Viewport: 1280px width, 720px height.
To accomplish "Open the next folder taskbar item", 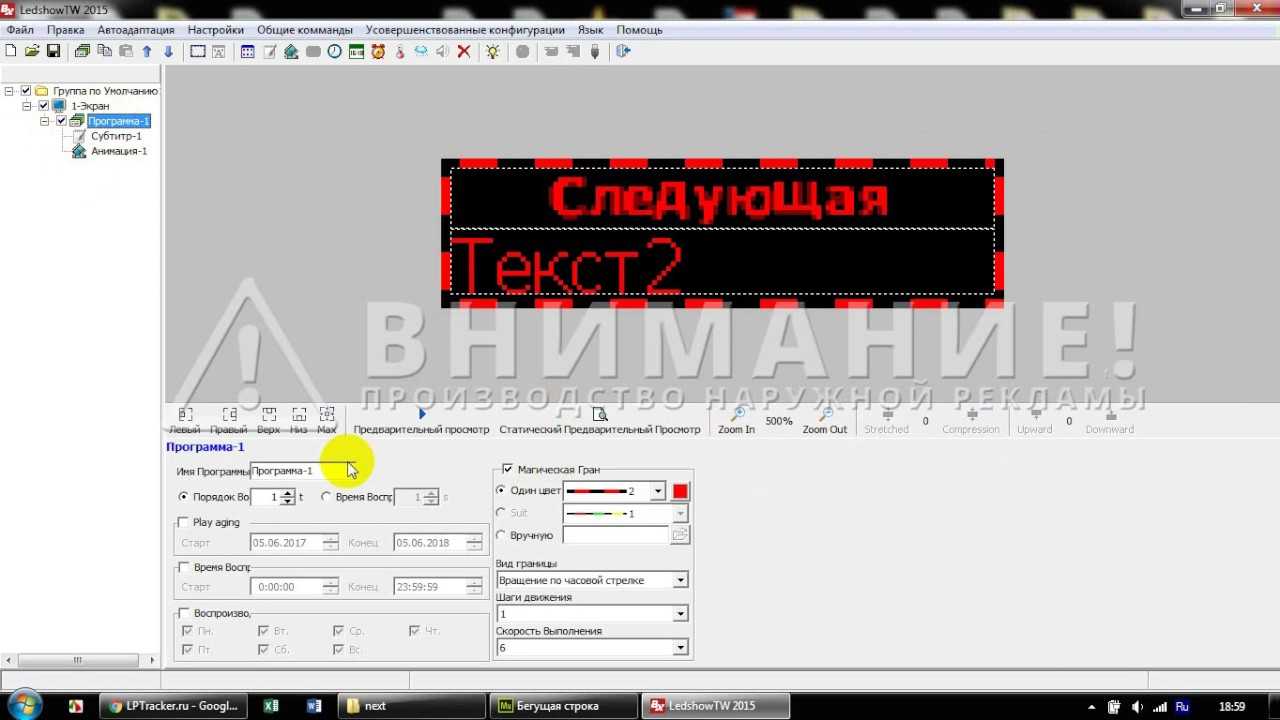I will (410, 706).
